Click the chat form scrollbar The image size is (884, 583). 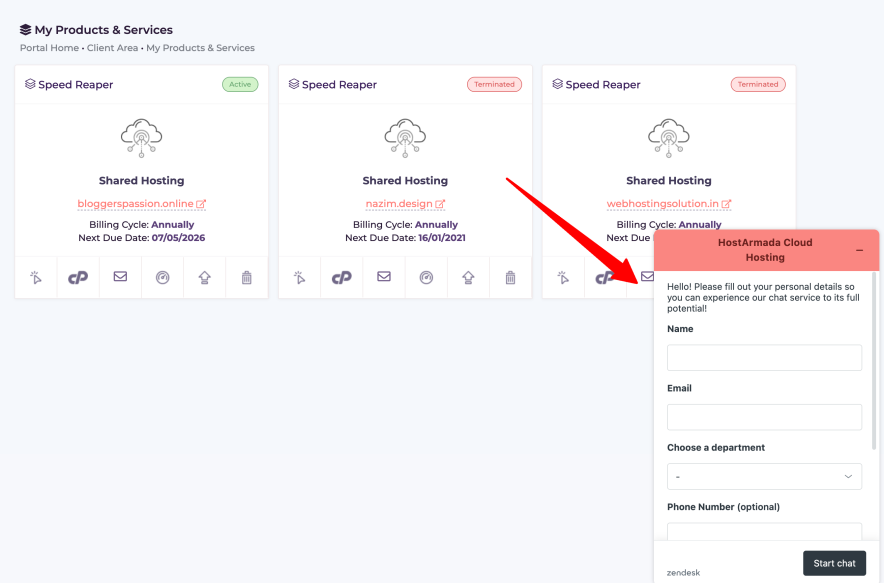pos(874,361)
